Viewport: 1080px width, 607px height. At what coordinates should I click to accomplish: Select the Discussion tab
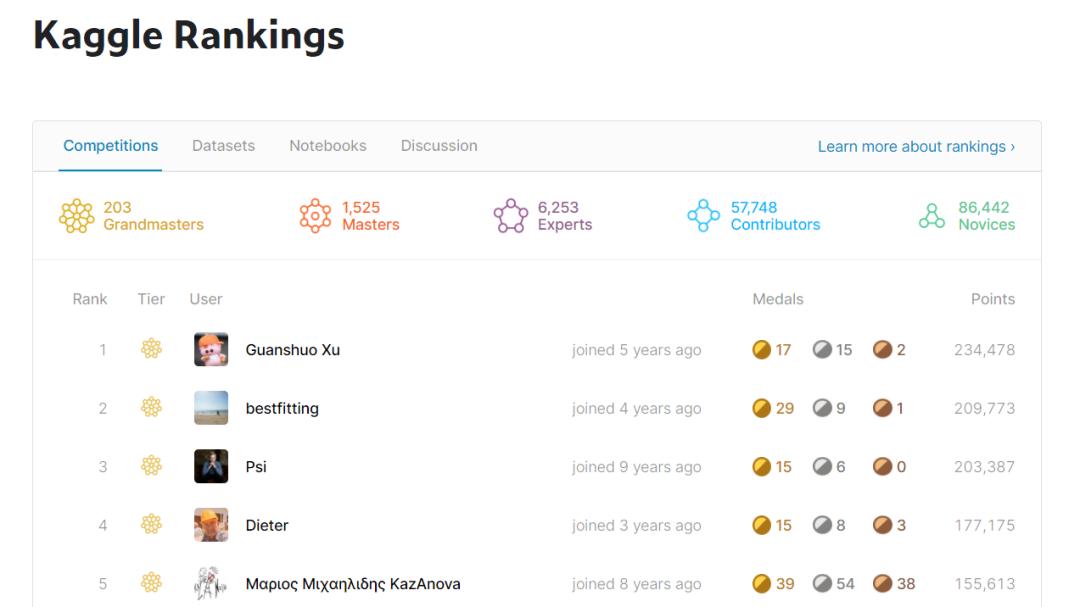click(439, 146)
